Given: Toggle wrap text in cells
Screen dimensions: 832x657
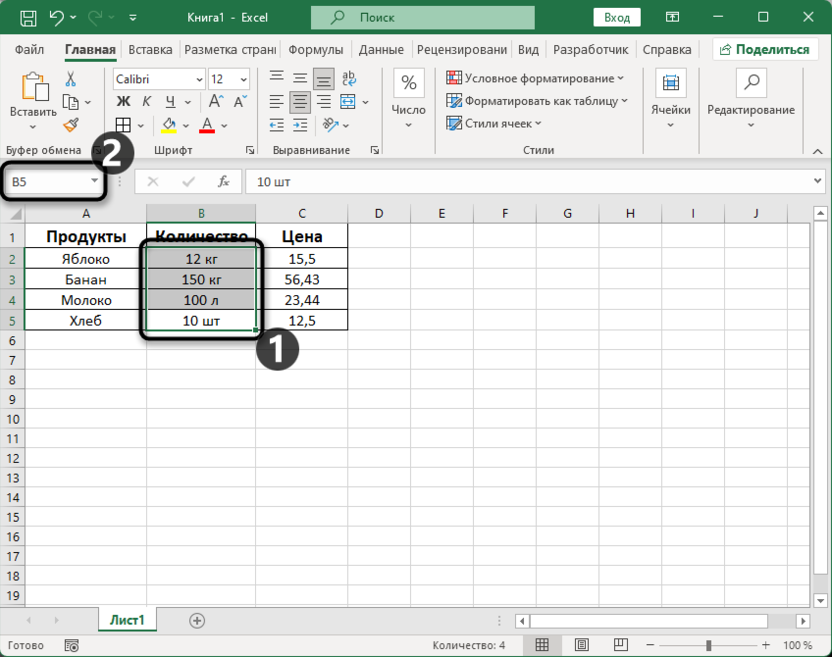Looking at the screenshot, I should tap(349, 79).
